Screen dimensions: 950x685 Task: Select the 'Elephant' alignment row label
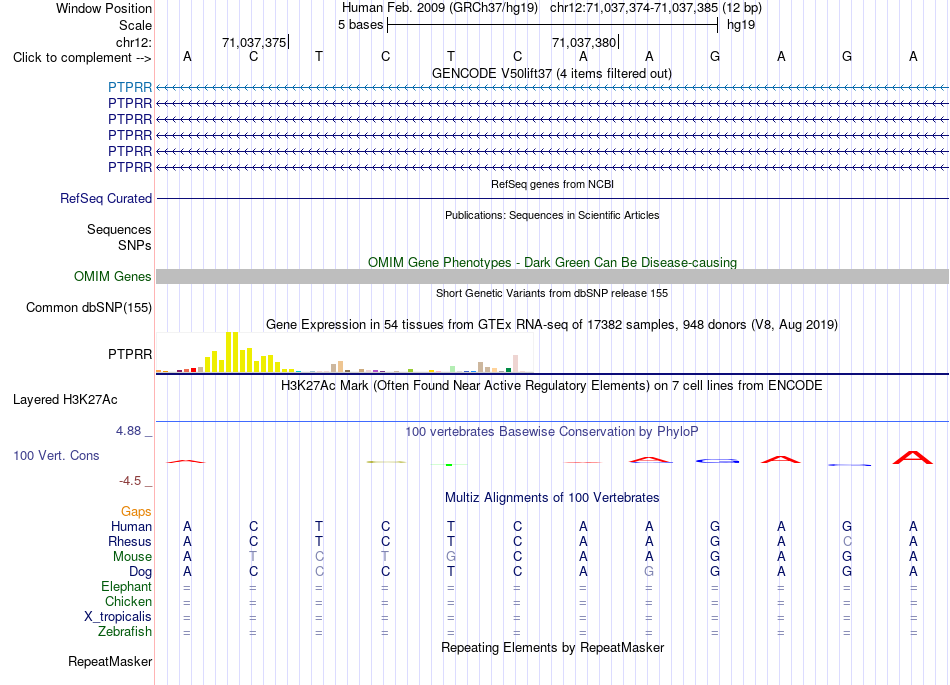click(x=126, y=586)
